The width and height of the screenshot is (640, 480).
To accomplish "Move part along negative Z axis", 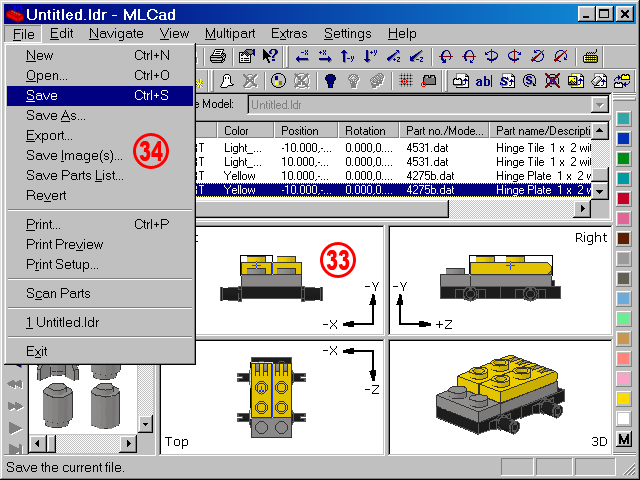I will pos(416,56).
